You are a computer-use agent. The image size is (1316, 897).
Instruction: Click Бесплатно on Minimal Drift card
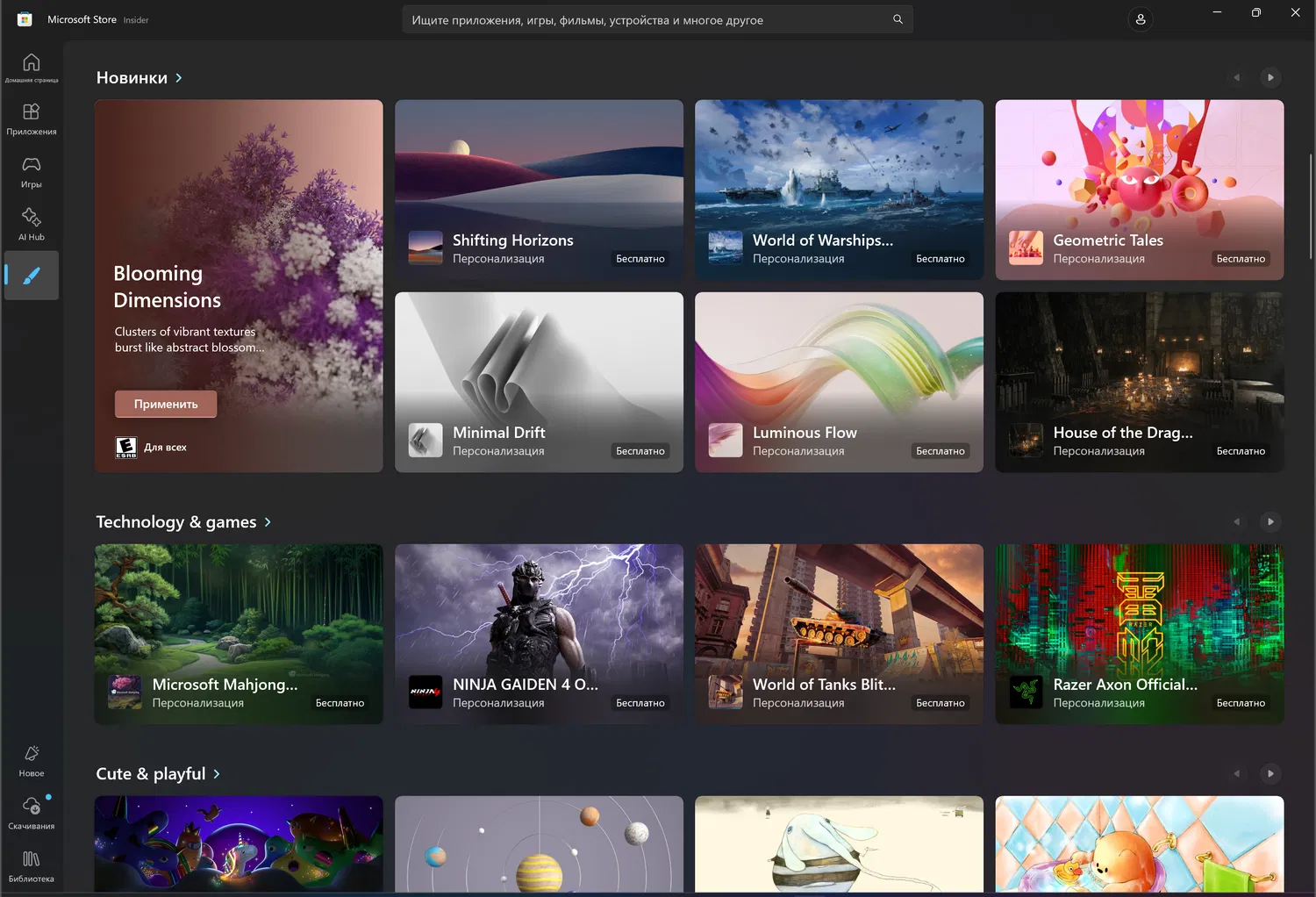640,451
